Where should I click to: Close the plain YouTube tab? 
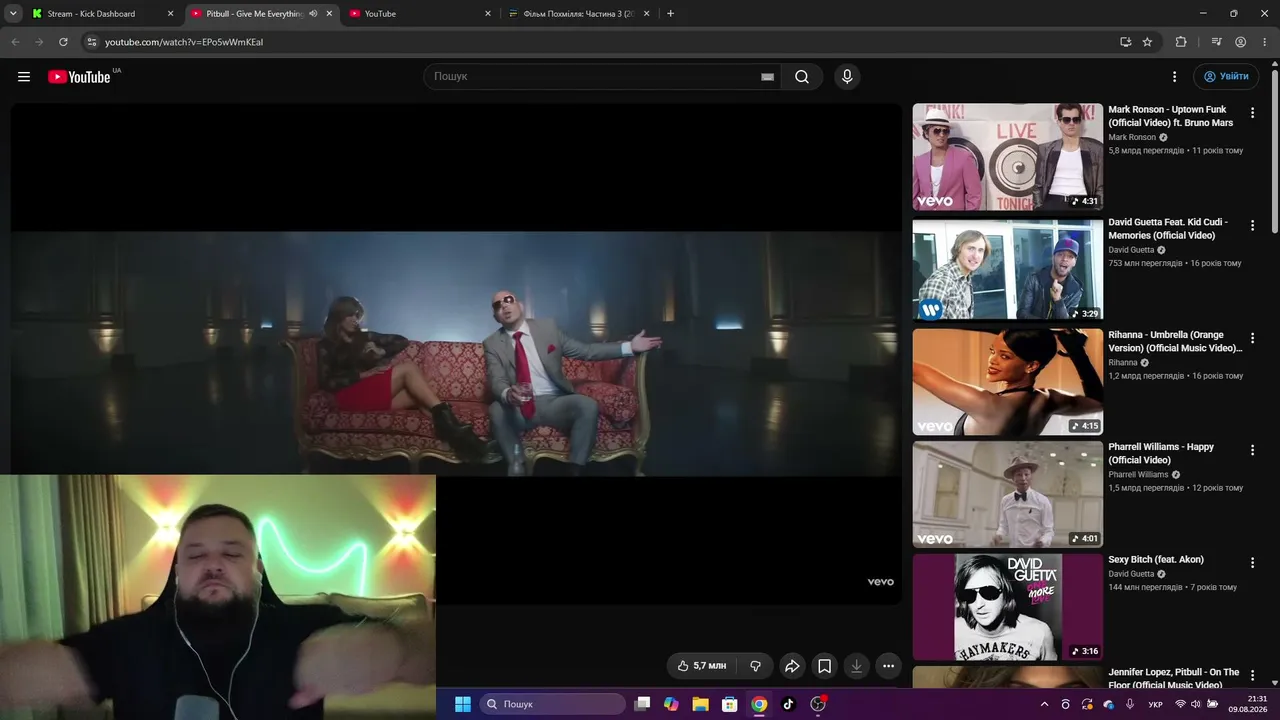coord(488,14)
